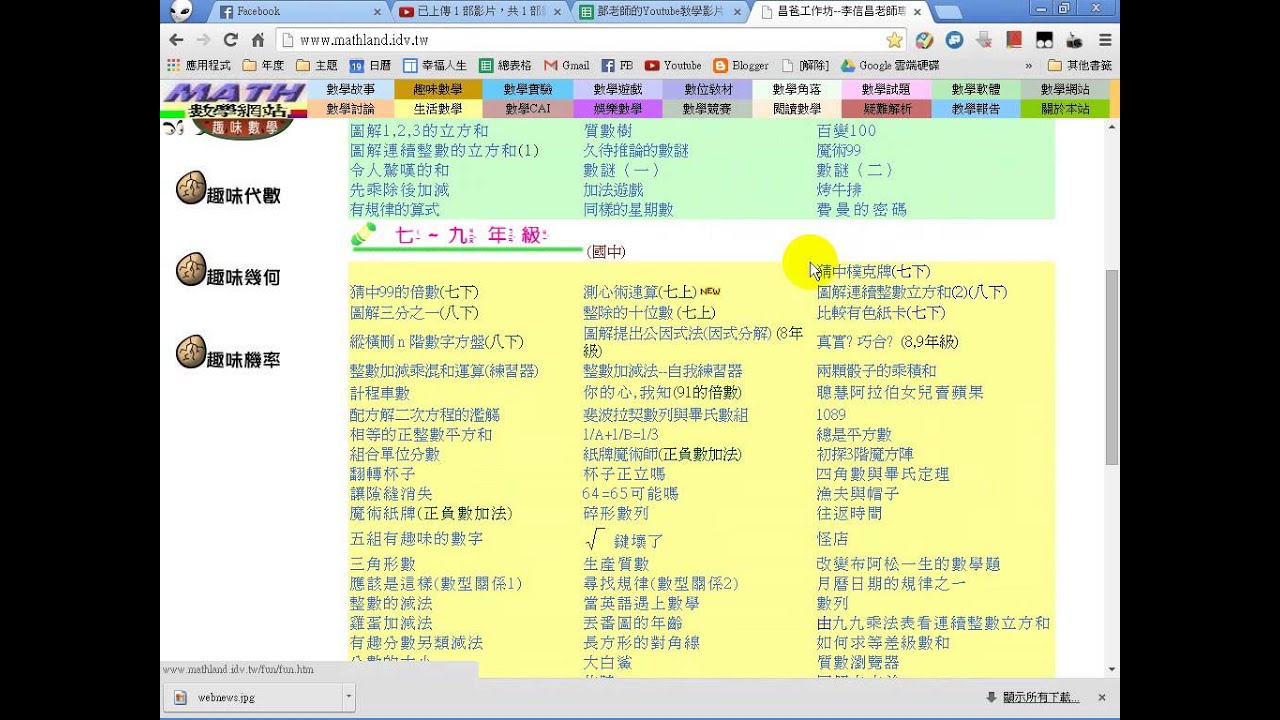The image size is (1280, 720).
Task: Click the 趣味機率 walnut sidebar item
Action: point(228,354)
